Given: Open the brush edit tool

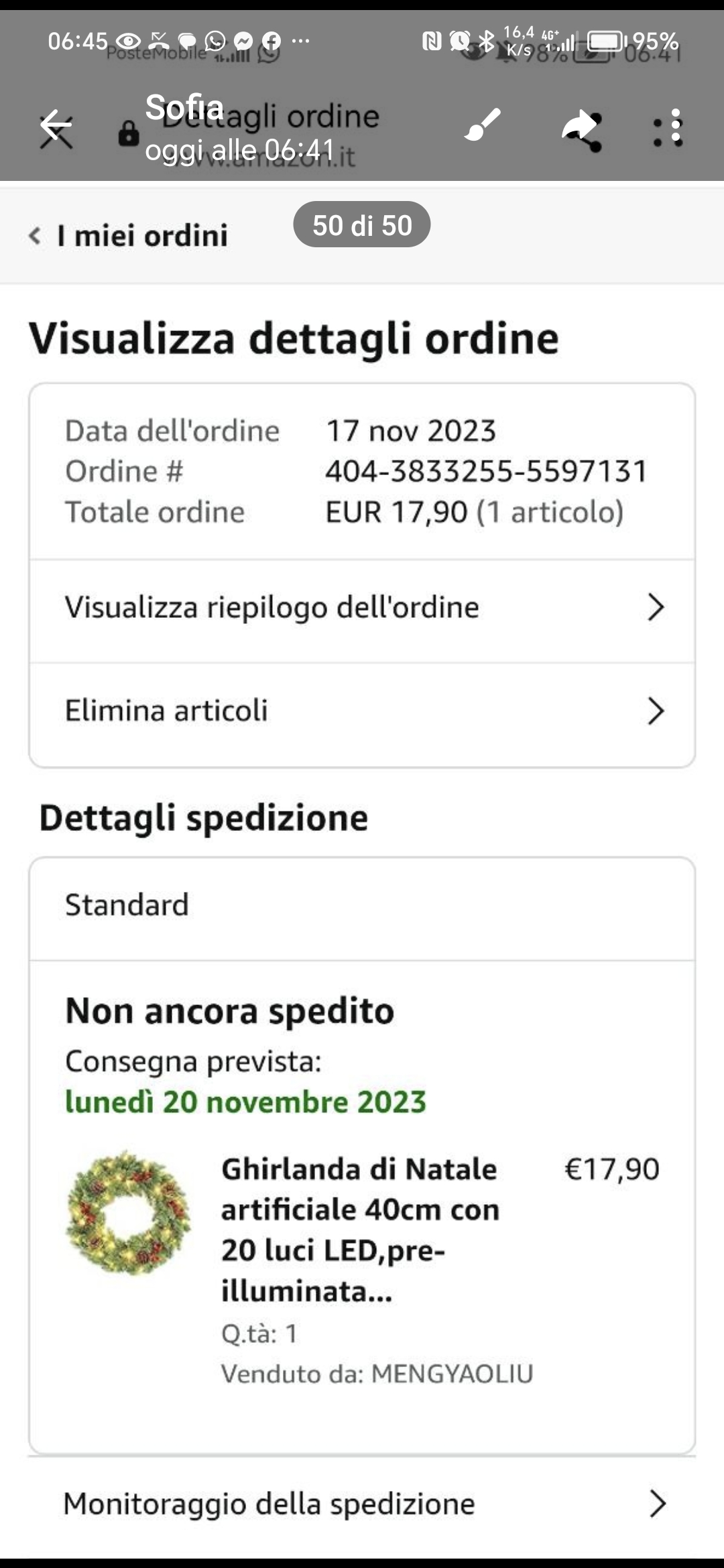Looking at the screenshot, I should click(482, 125).
